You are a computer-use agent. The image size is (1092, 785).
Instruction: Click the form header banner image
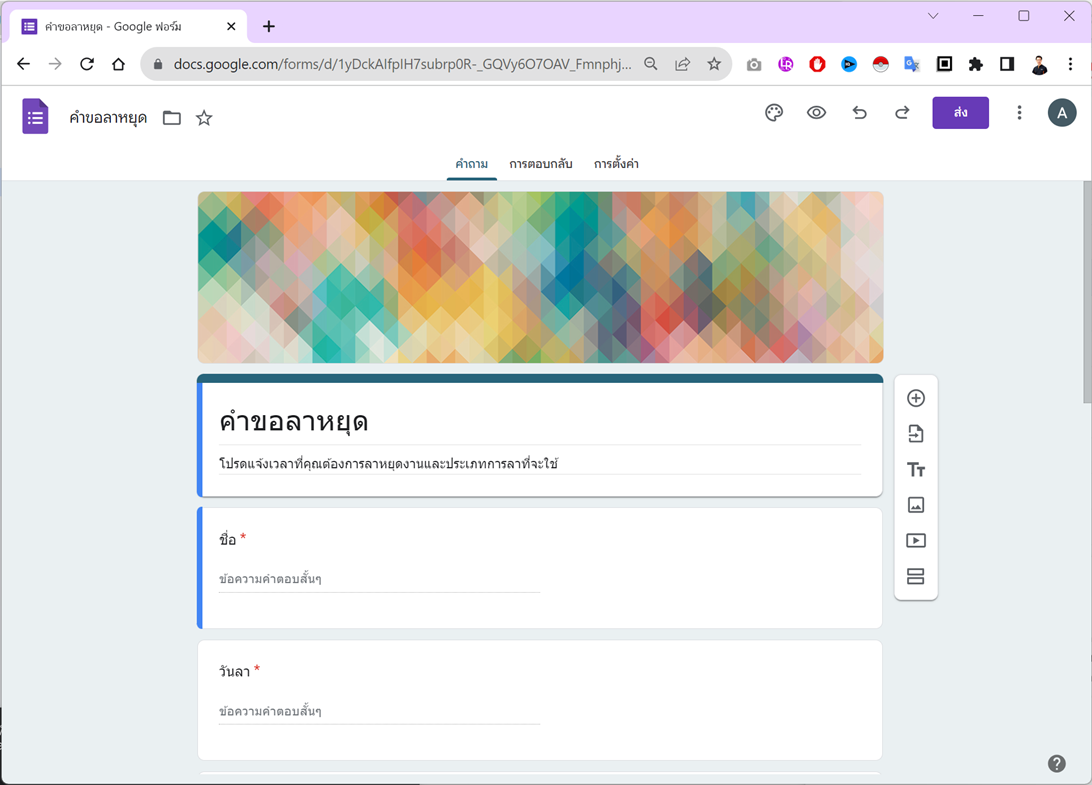pos(540,277)
